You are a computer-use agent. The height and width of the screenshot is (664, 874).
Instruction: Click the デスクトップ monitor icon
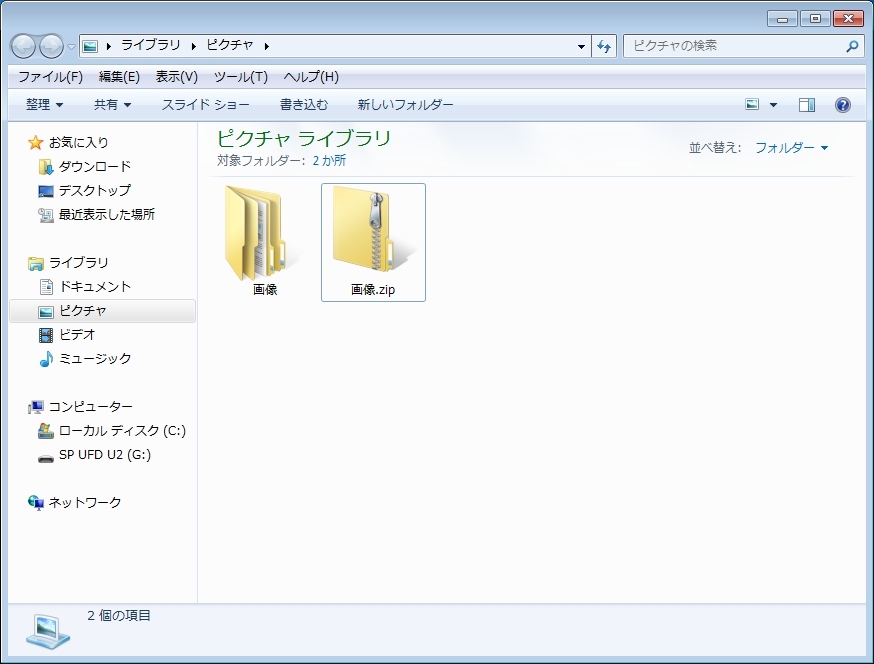pyautogui.click(x=45, y=191)
